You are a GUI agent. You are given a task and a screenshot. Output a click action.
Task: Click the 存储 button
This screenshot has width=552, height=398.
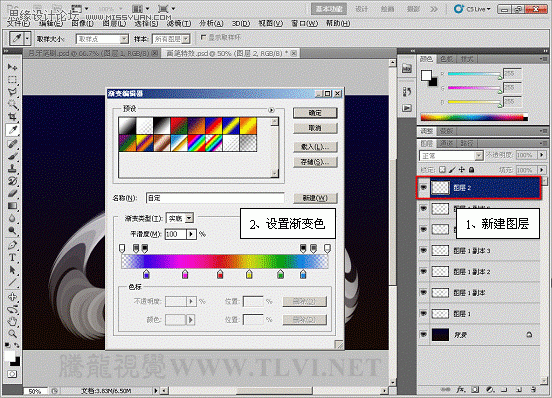coord(315,162)
